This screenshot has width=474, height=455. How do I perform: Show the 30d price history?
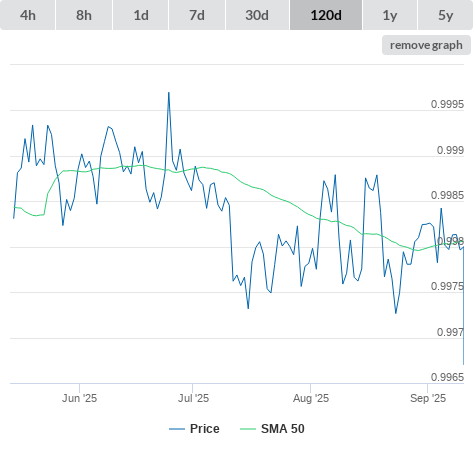(257, 15)
